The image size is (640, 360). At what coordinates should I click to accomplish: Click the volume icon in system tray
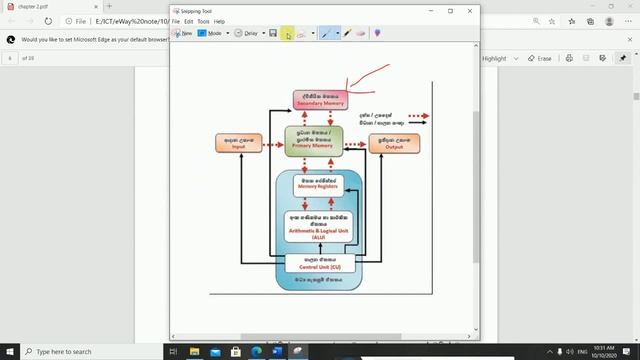570,352
